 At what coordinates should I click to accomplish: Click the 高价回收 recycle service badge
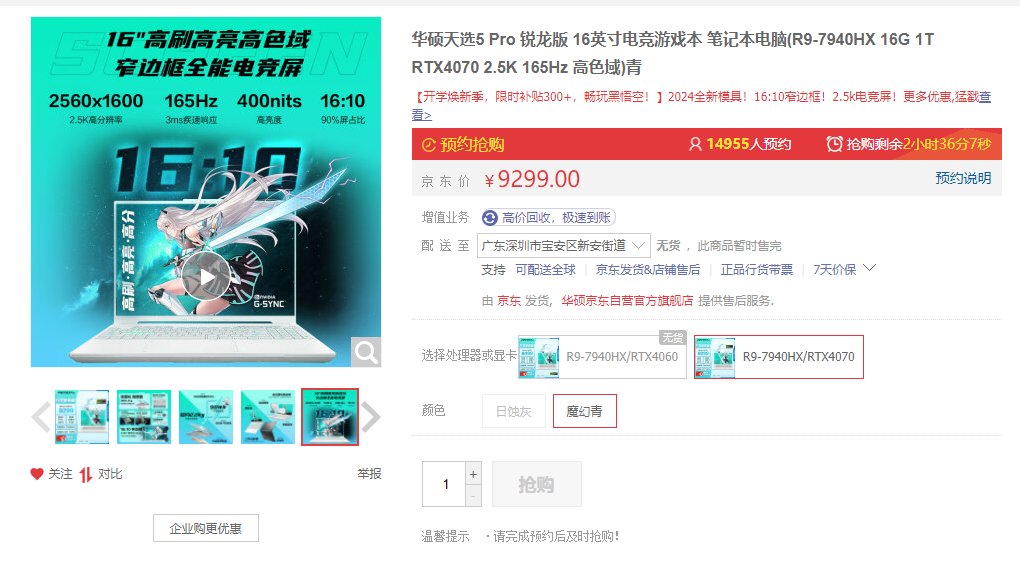point(548,217)
